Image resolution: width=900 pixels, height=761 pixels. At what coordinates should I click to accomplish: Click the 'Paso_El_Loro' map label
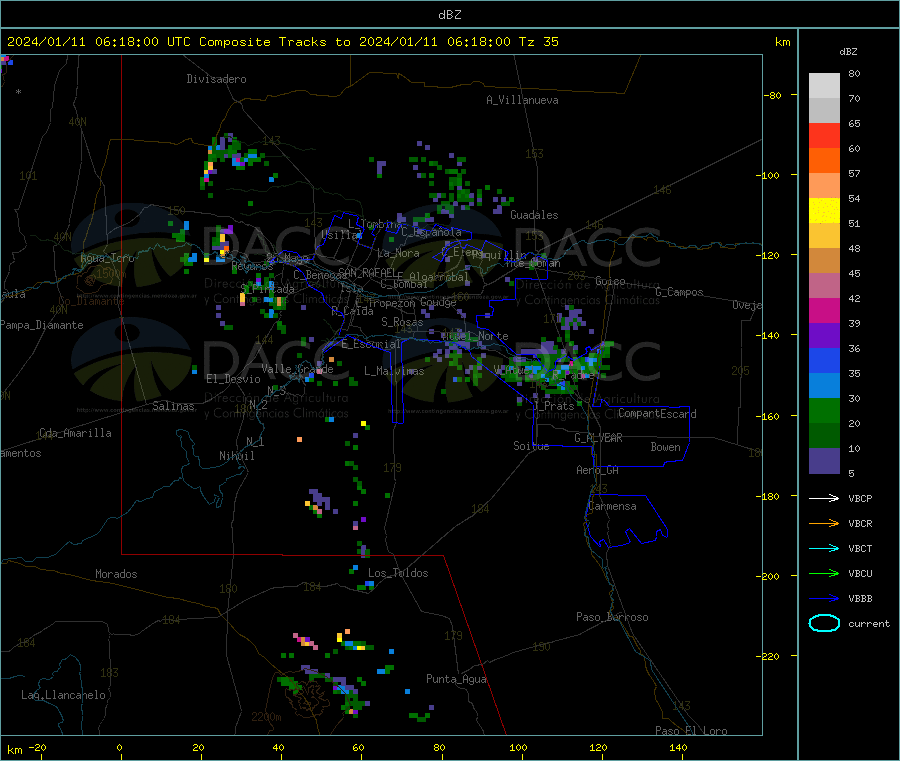(691, 731)
